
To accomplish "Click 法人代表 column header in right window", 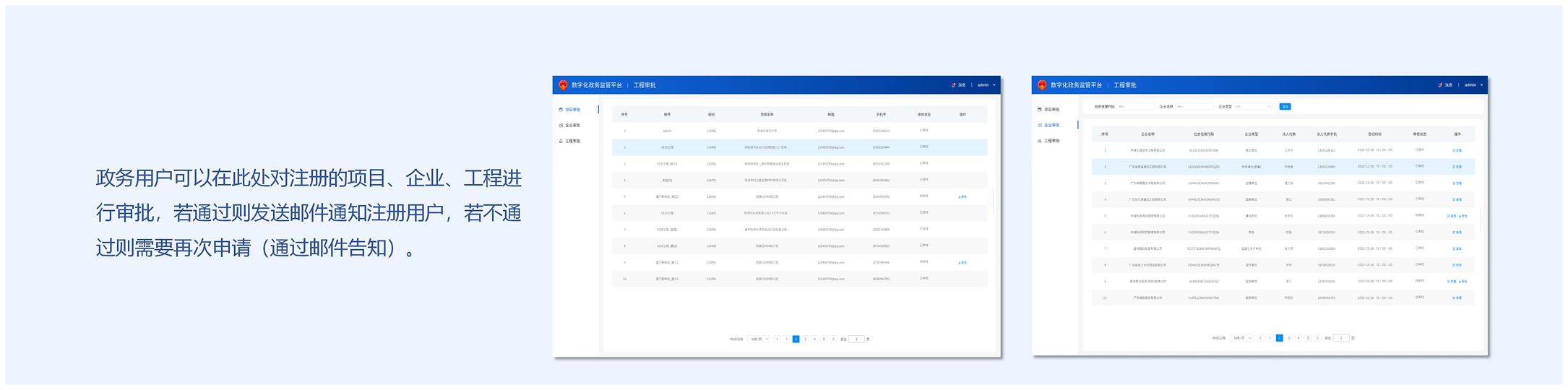I will [x=1289, y=134].
